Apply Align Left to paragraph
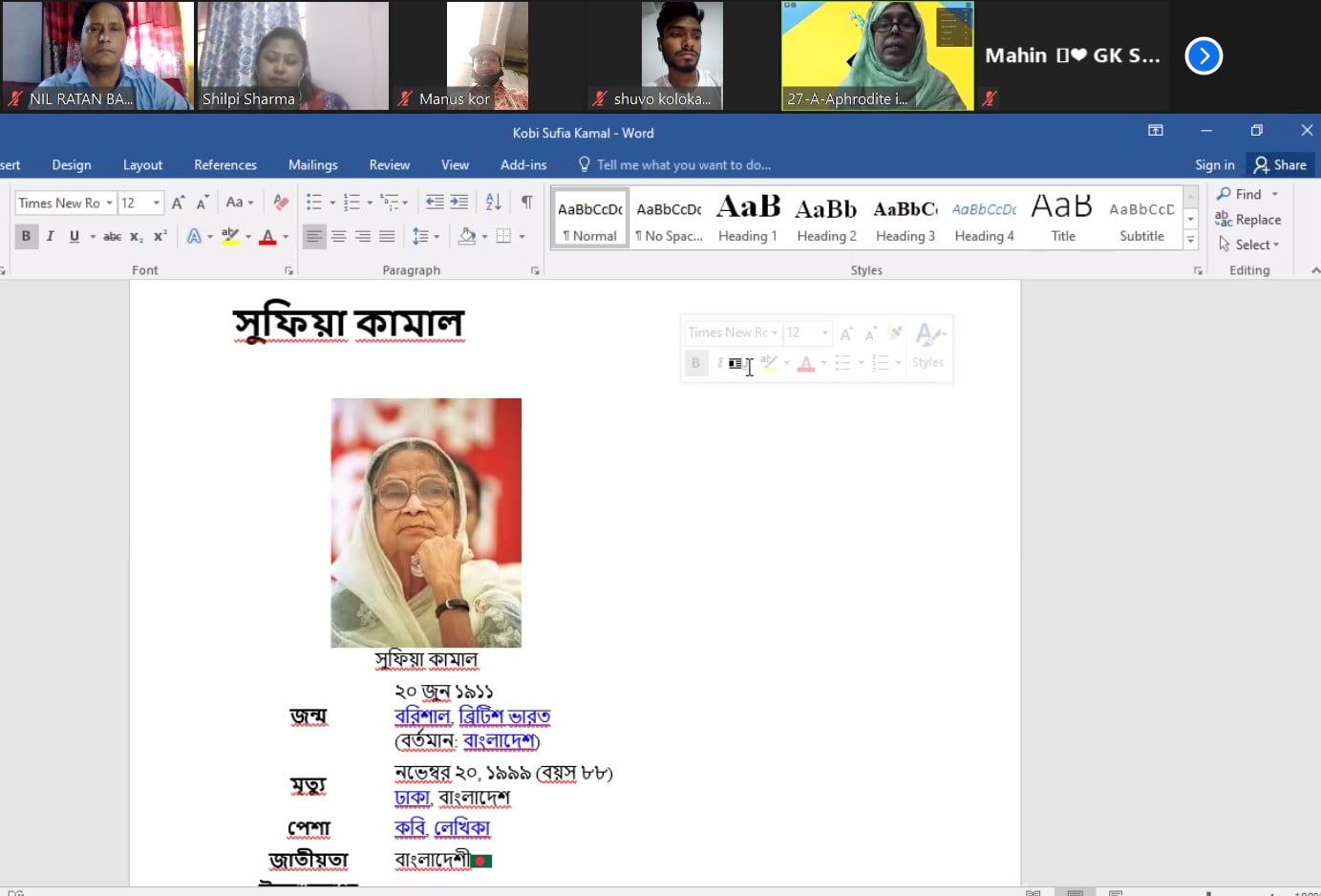This screenshot has width=1321, height=896. point(313,236)
